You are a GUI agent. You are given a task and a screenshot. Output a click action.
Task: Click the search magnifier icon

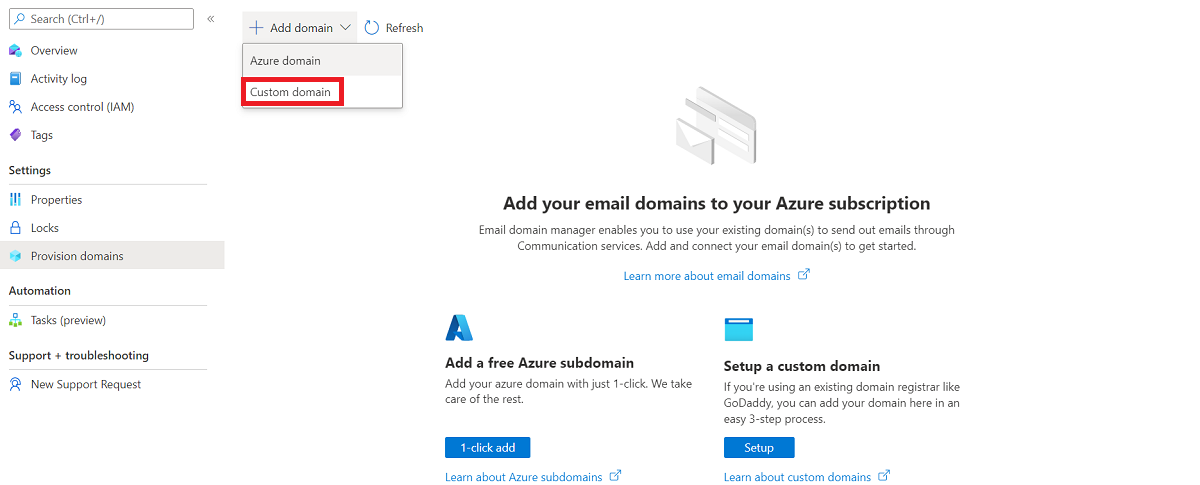click(19, 18)
